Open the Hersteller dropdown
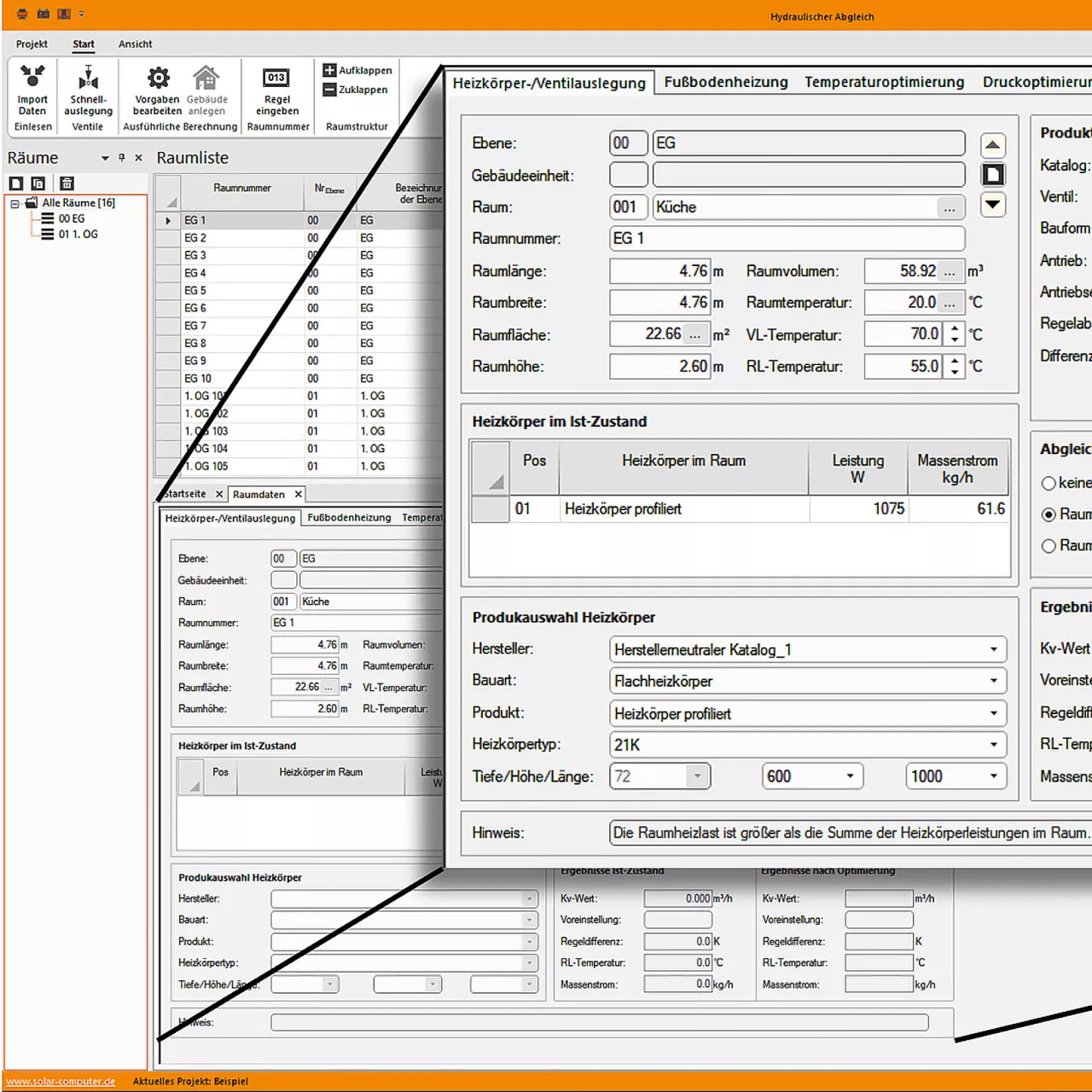Screen dimensions: 1092x1092 993,650
